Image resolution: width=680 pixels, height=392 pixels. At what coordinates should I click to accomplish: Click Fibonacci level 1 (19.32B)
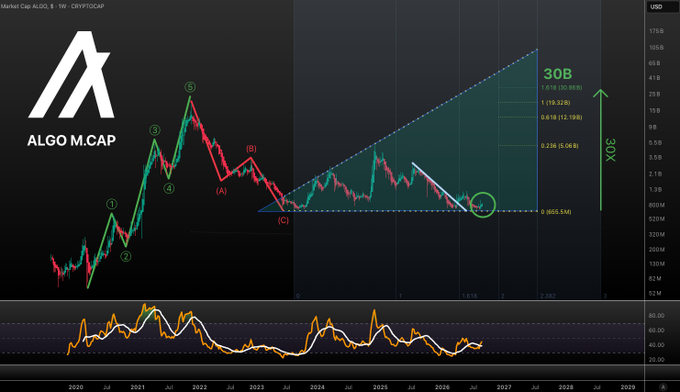556,103
